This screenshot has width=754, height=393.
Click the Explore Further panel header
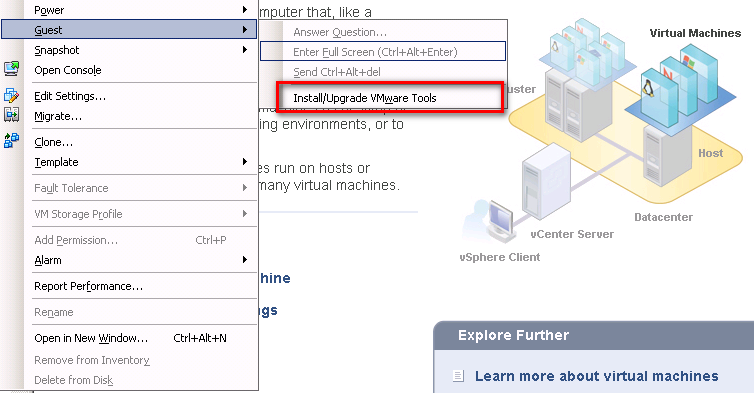click(594, 335)
